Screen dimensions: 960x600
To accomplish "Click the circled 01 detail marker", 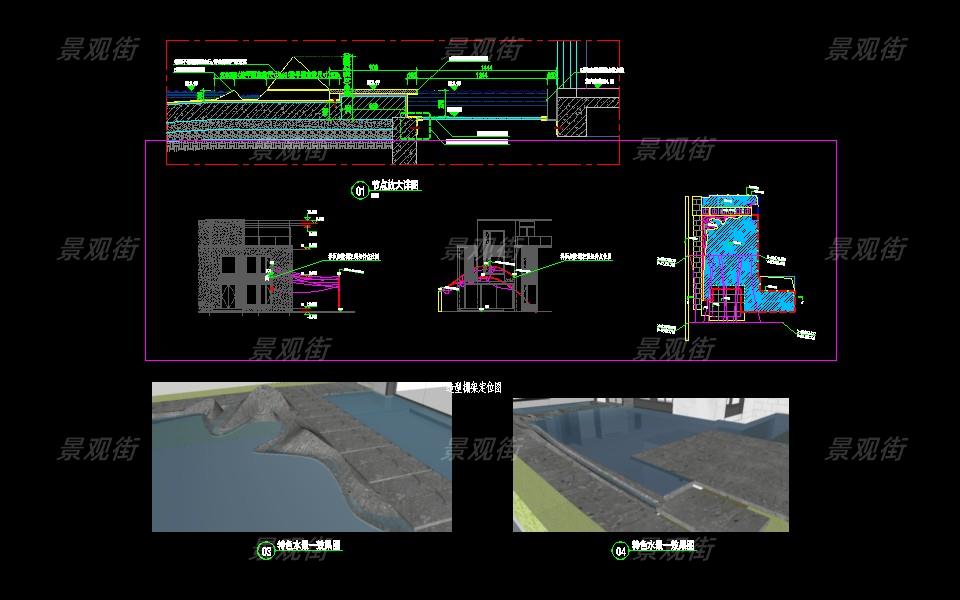I will click(x=360, y=190).
